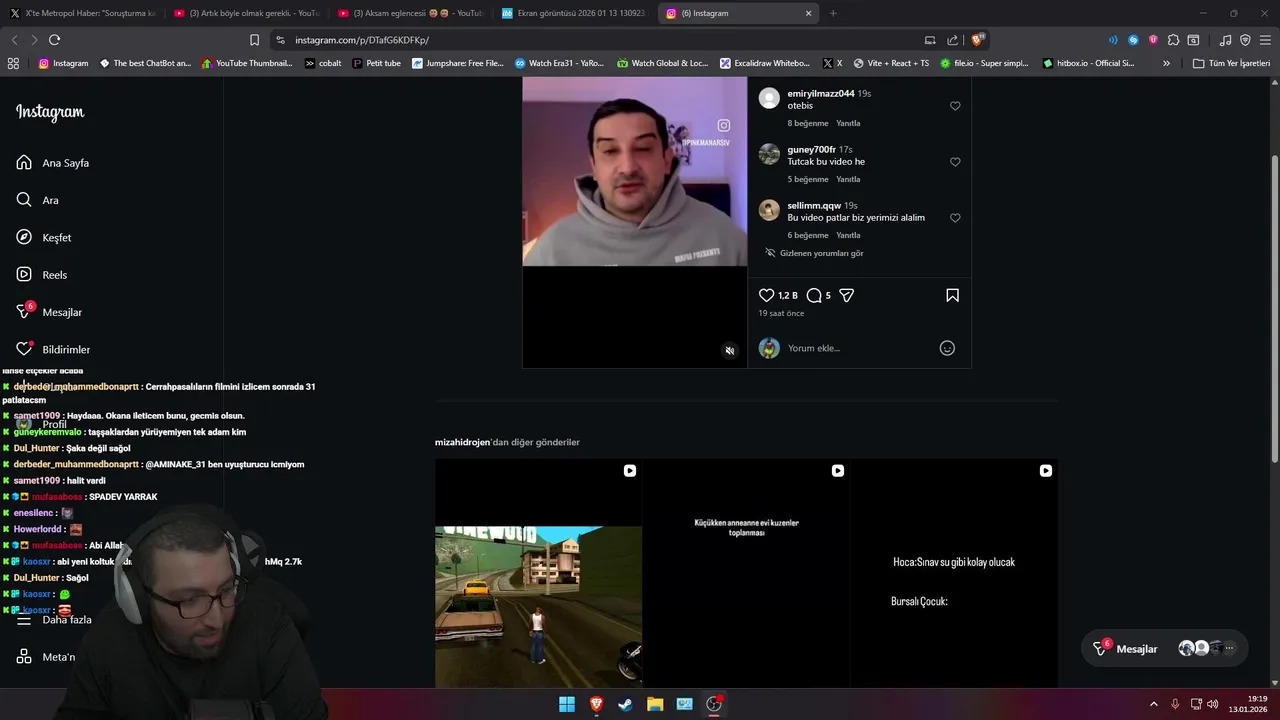Open the extensions puzzle icon
The image size is (1280, 720).
pos(1173,40)
